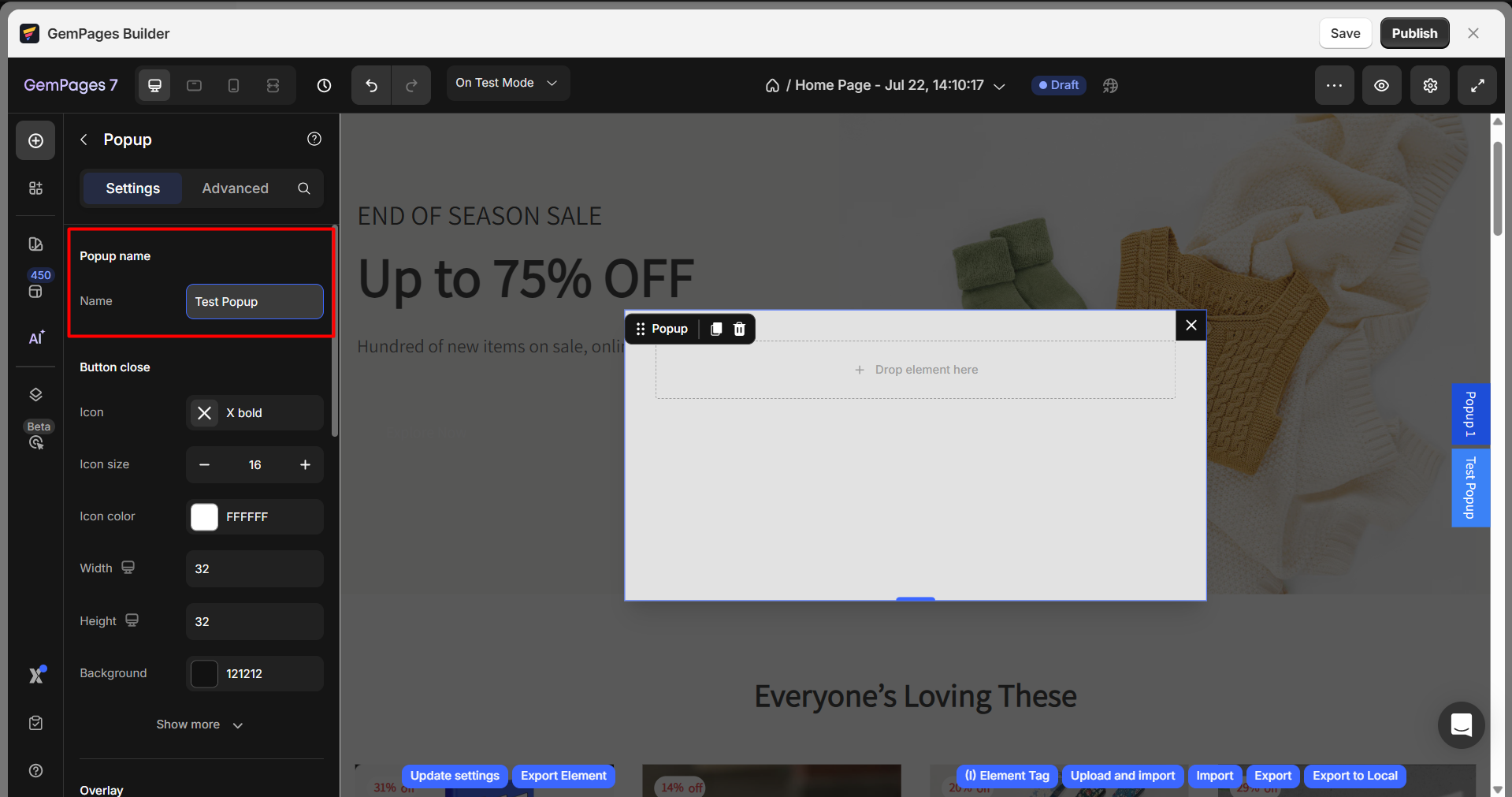Close the GemPages Builder window

click(x=1473, y=33)
